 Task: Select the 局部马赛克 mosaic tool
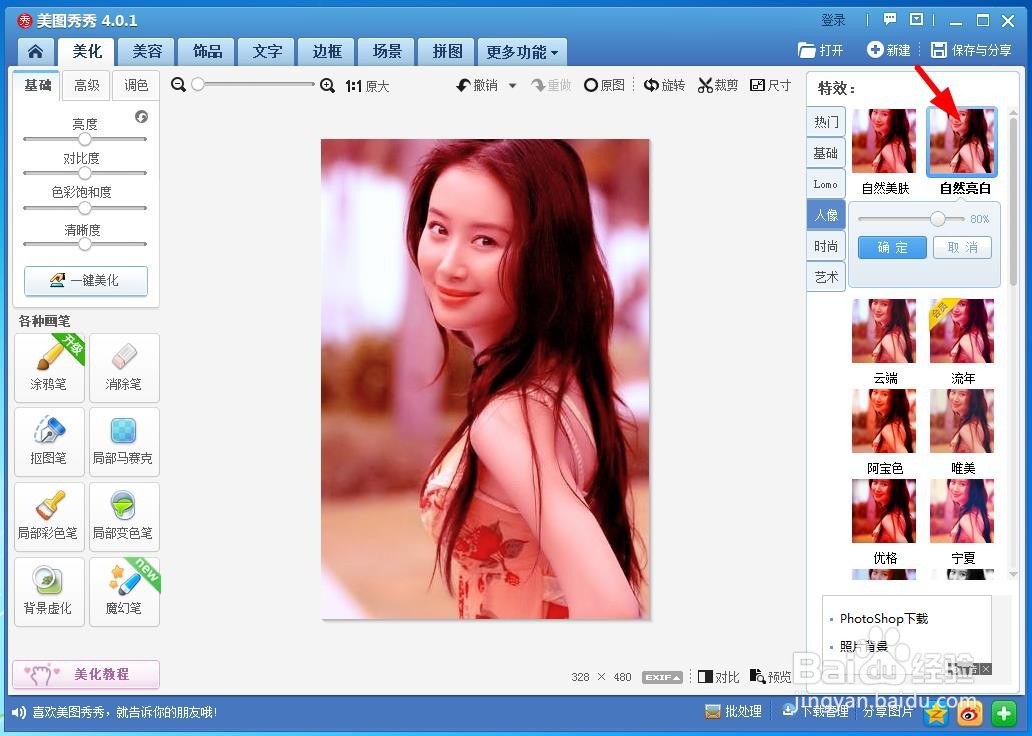pyautogui.click(x=124, y=442)
